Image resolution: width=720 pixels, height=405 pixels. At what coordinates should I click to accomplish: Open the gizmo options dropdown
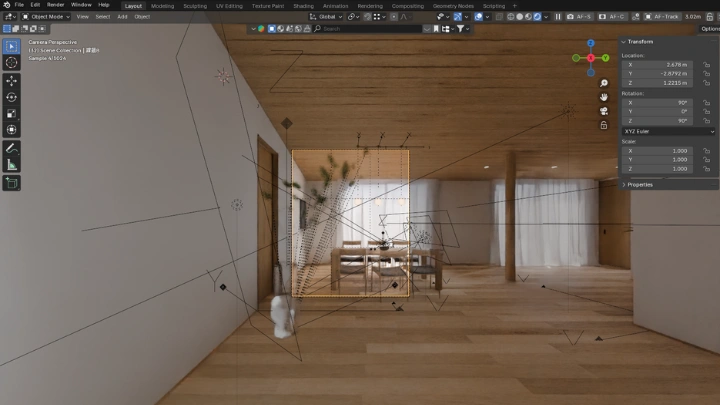(x=466, y=17)
